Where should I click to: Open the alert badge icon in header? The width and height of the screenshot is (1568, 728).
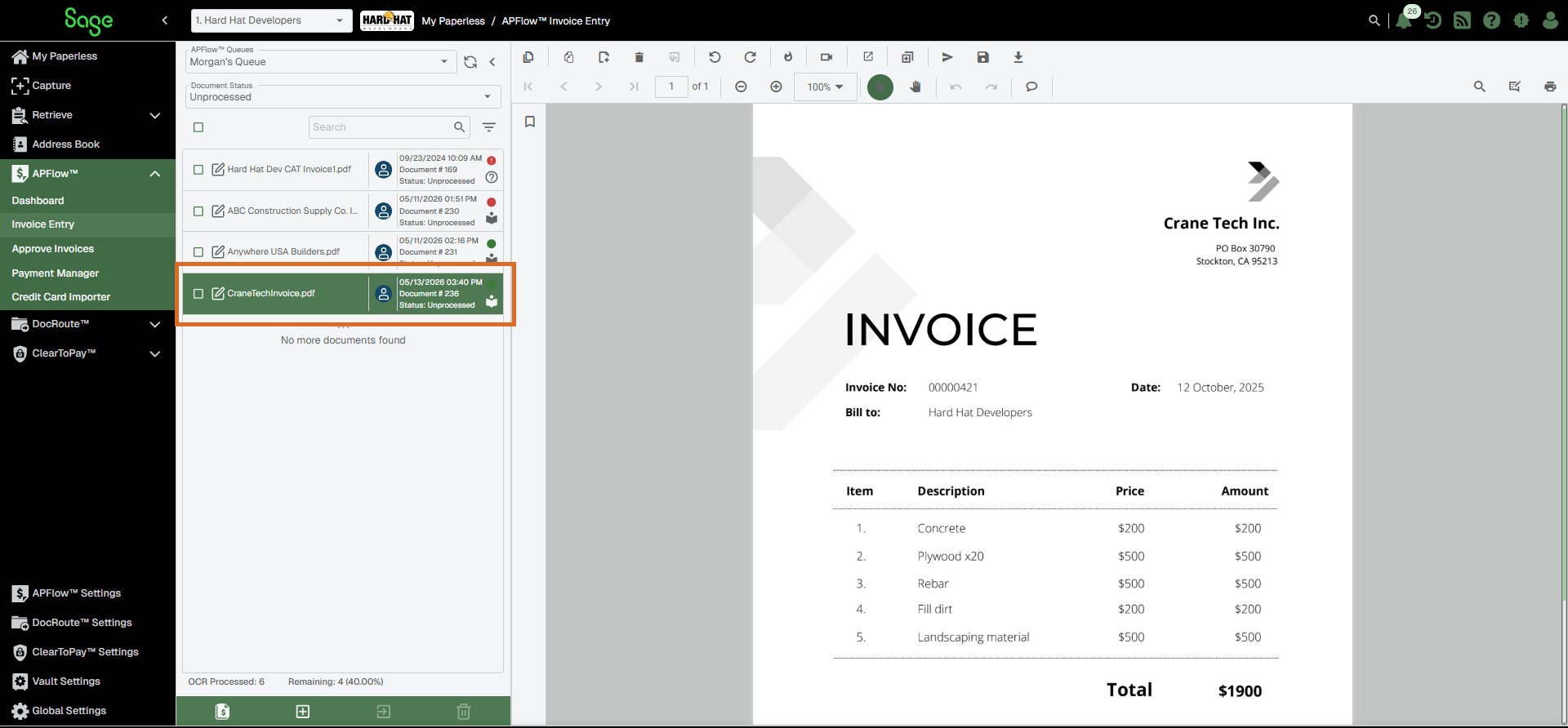pos(1521,20)
